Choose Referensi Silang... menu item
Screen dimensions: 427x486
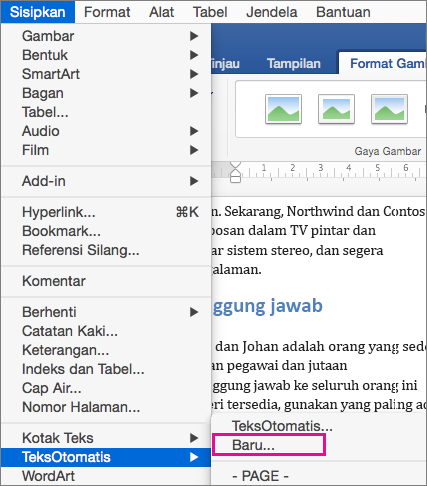pos(106,250)
